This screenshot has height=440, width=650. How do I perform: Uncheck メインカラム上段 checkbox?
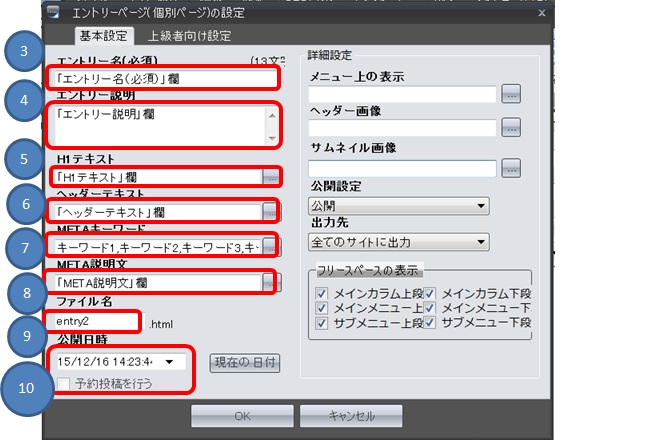coord(321,294)
